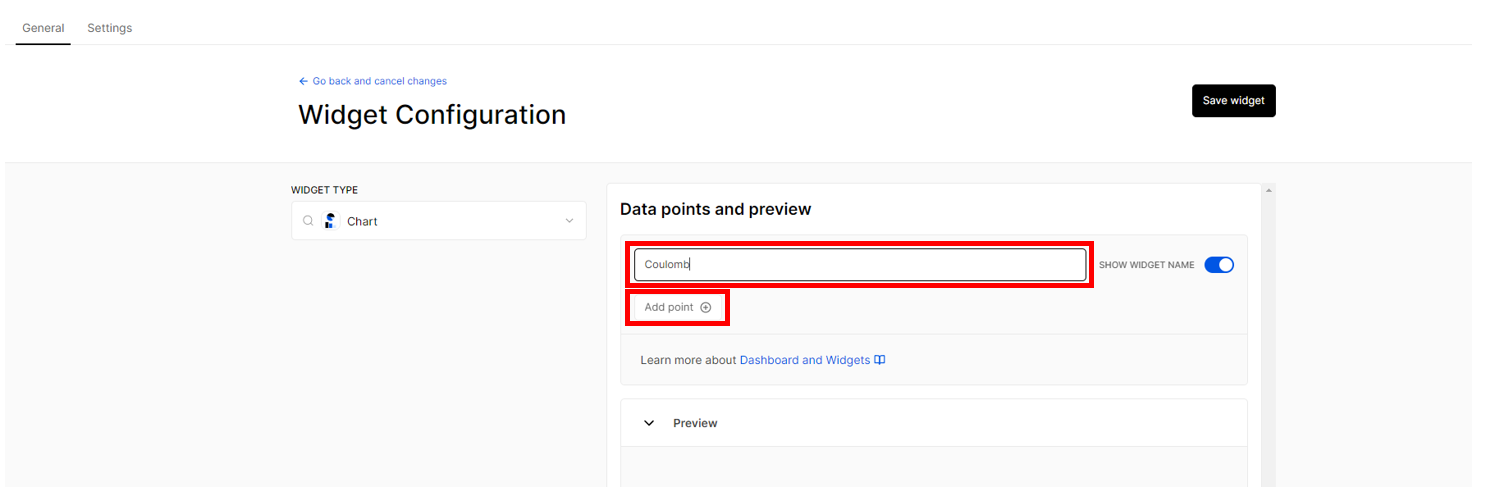Viewport: 1485px width, 495px height.
Task: Select the General tab
Action: [x=43, y=28]
